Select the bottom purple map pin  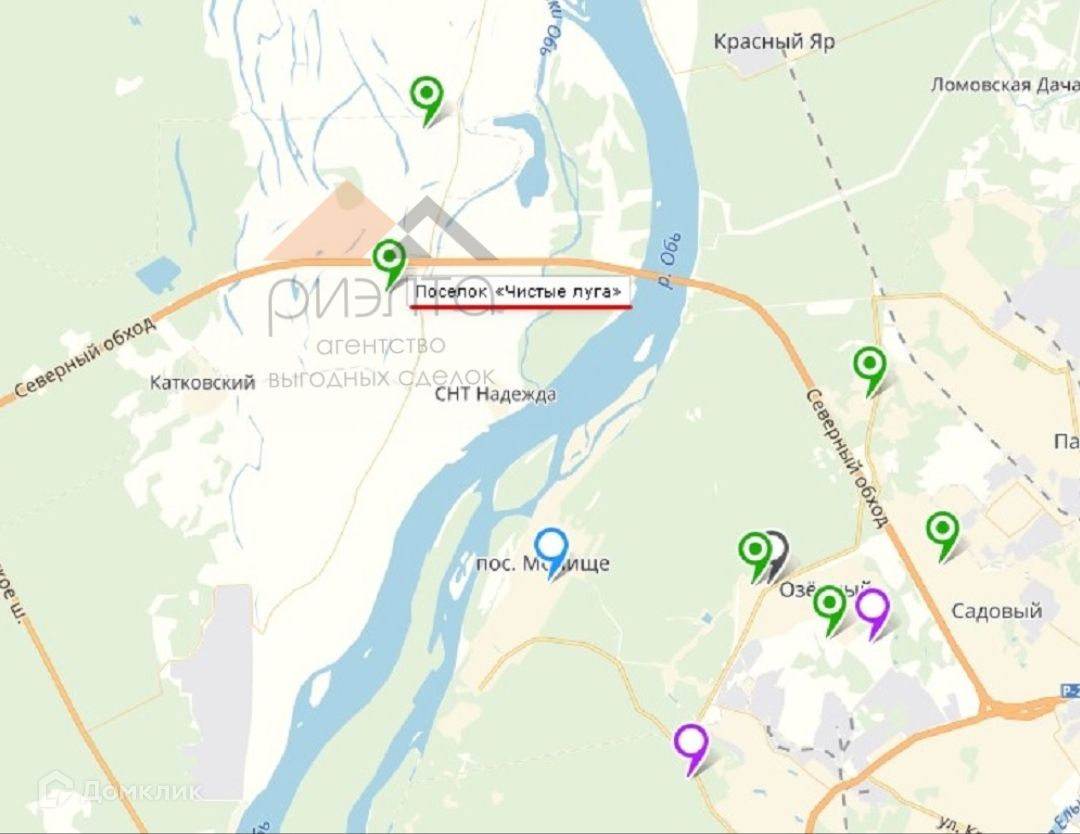pos(691,749)
